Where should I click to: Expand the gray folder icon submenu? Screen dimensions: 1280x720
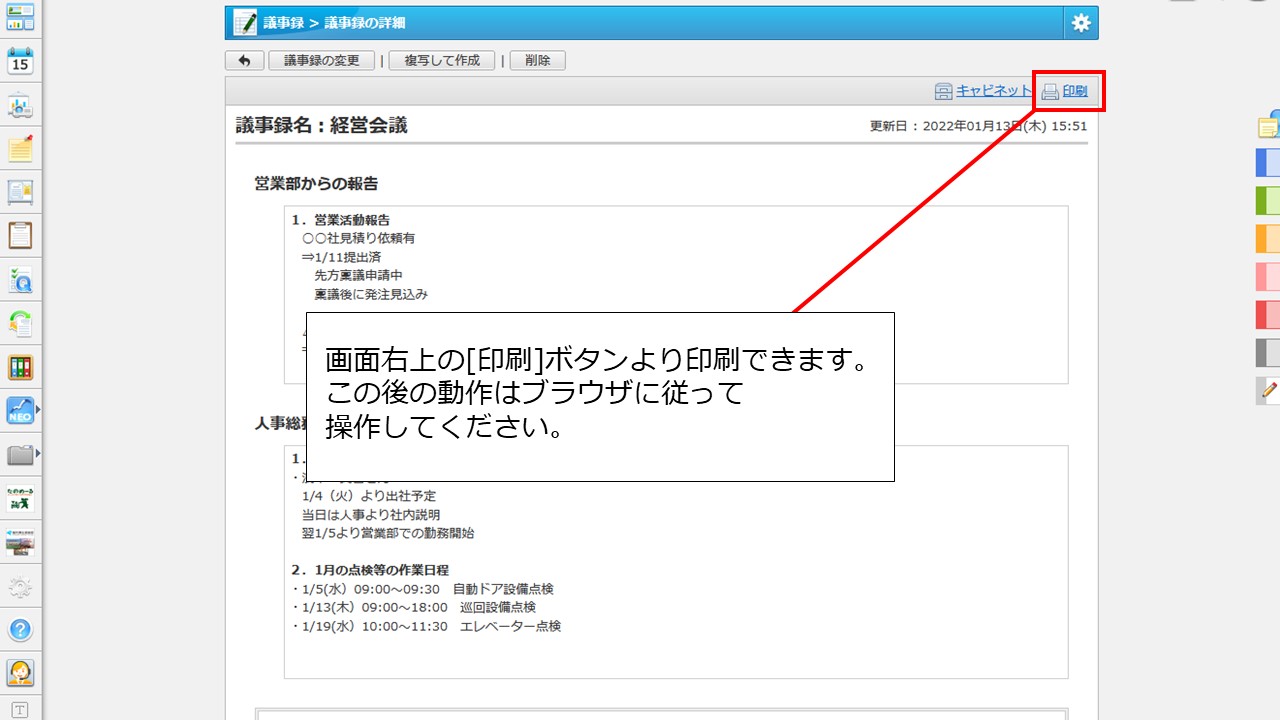coord(38,454)
